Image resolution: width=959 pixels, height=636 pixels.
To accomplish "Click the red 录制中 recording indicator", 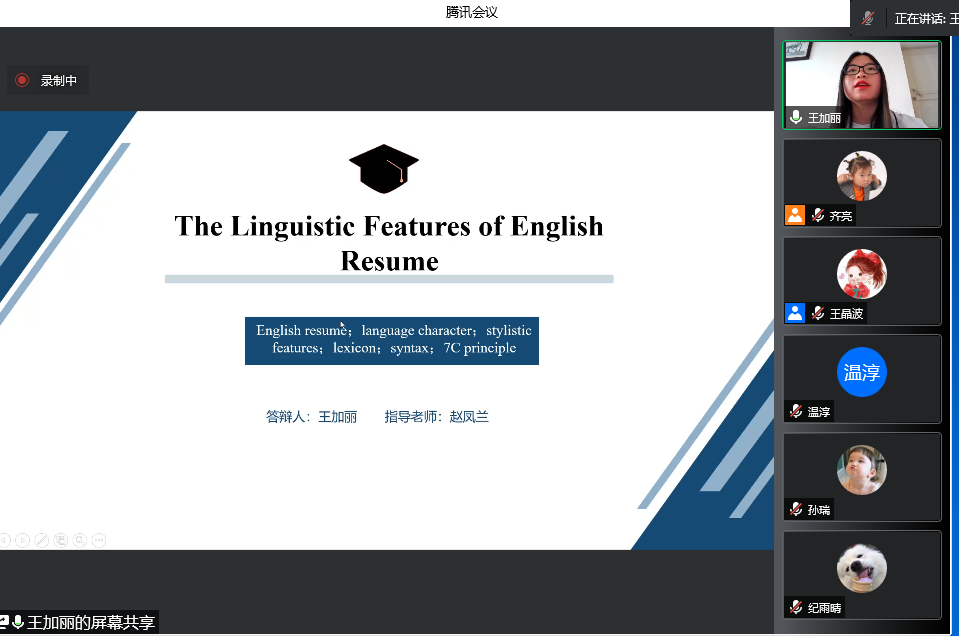I will (48, 80).
